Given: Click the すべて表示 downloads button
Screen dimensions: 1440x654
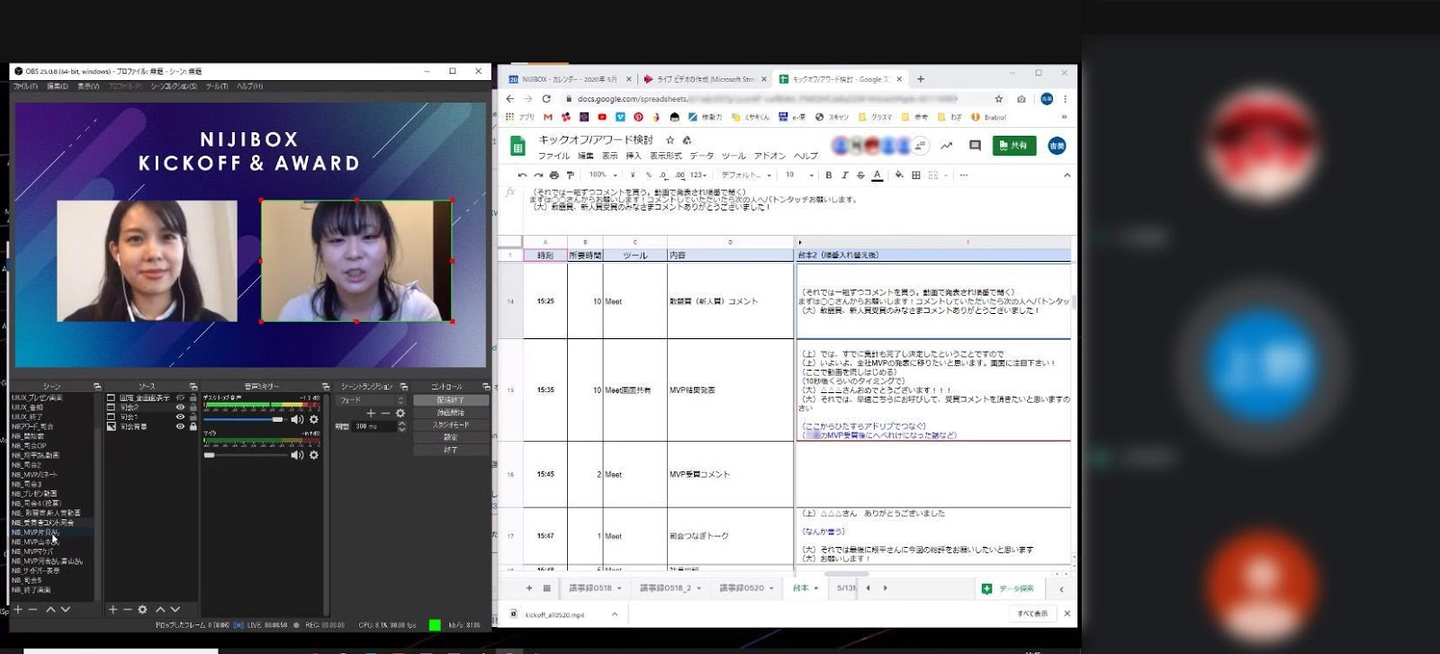Looking at the screenshot, I should pyautogui.click(x=1032, y=613).
